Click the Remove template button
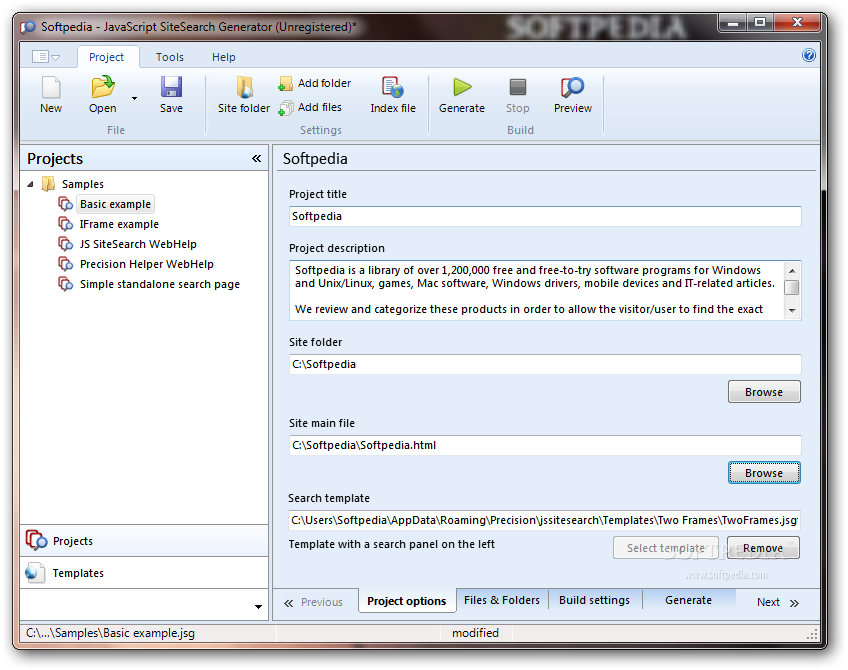This screenshot has width=848, height=670. click(x=763, y=548)
